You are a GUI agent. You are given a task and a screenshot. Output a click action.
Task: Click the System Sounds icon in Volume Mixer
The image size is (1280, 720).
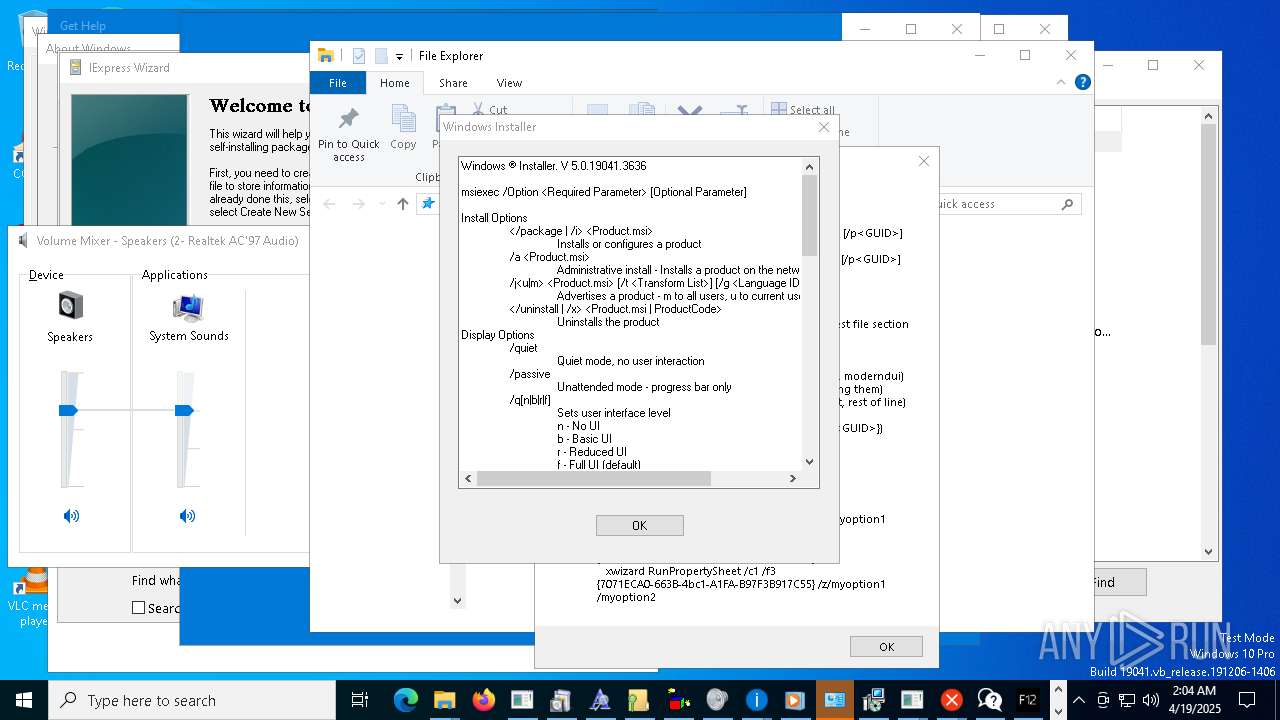(x=188, y=307)
